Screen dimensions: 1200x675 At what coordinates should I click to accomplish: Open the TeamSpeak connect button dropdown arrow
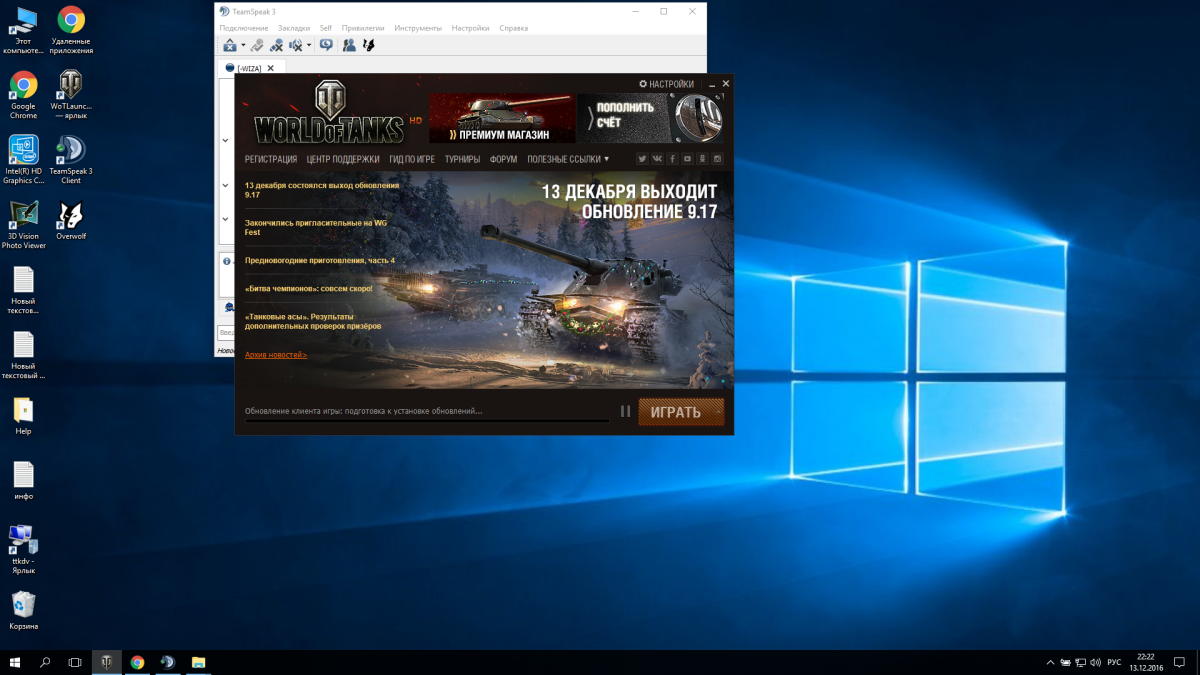click(243, 45)
